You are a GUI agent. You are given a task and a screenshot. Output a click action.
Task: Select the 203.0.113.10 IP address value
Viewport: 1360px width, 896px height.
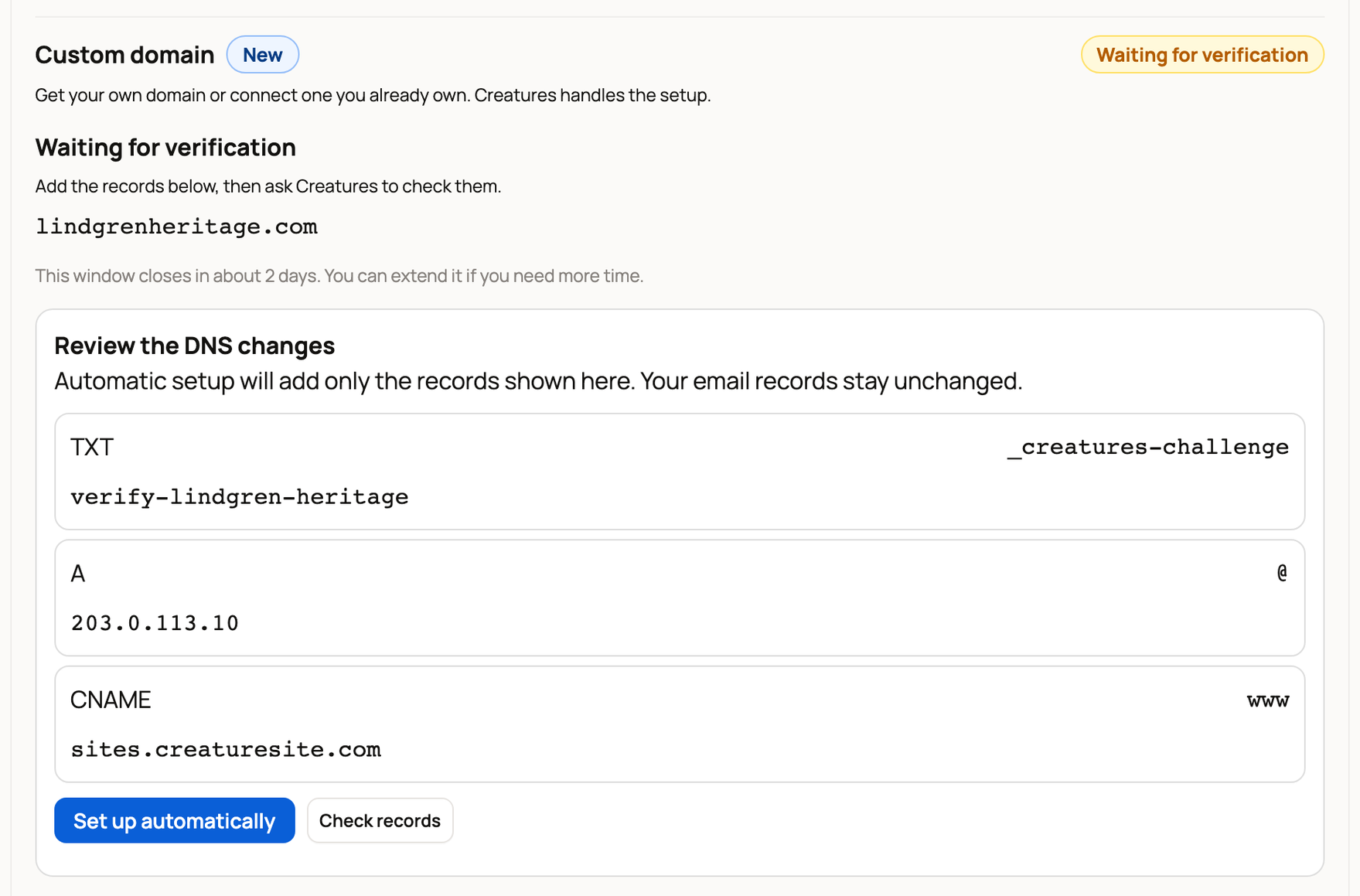(x=155, y=623)
